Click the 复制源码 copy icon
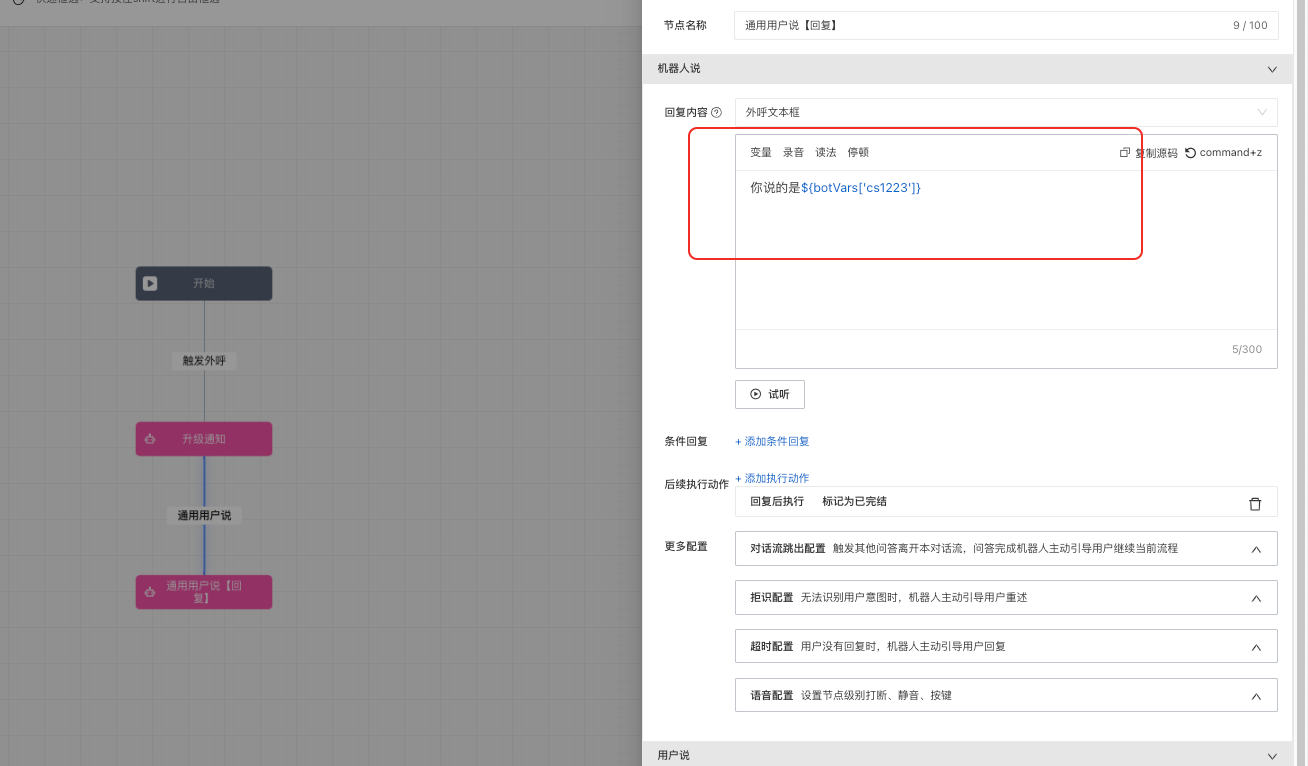Viewport: 1308px width, 766px height. pos(1125,153)
